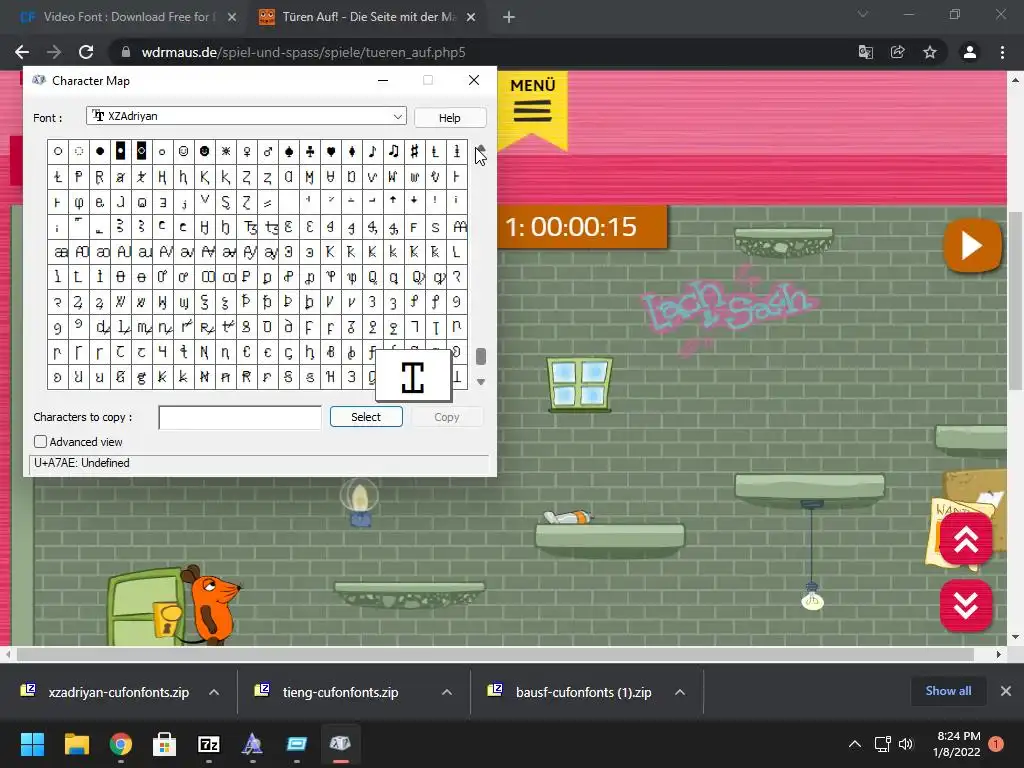The height and width of the screenshot is (768, 1024).
Task: Click the Character Map grid scrollbar thumb
Action: 481,357
